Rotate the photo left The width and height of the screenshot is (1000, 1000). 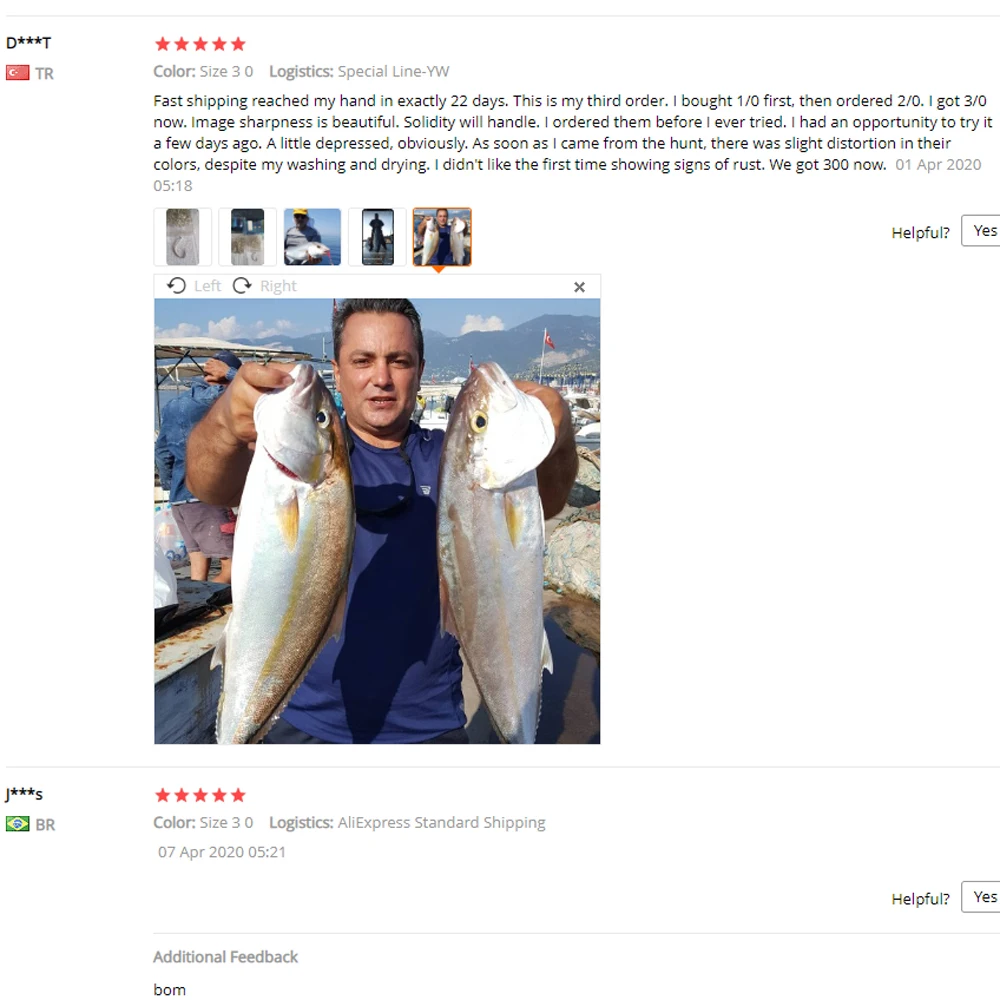[194, 286]
